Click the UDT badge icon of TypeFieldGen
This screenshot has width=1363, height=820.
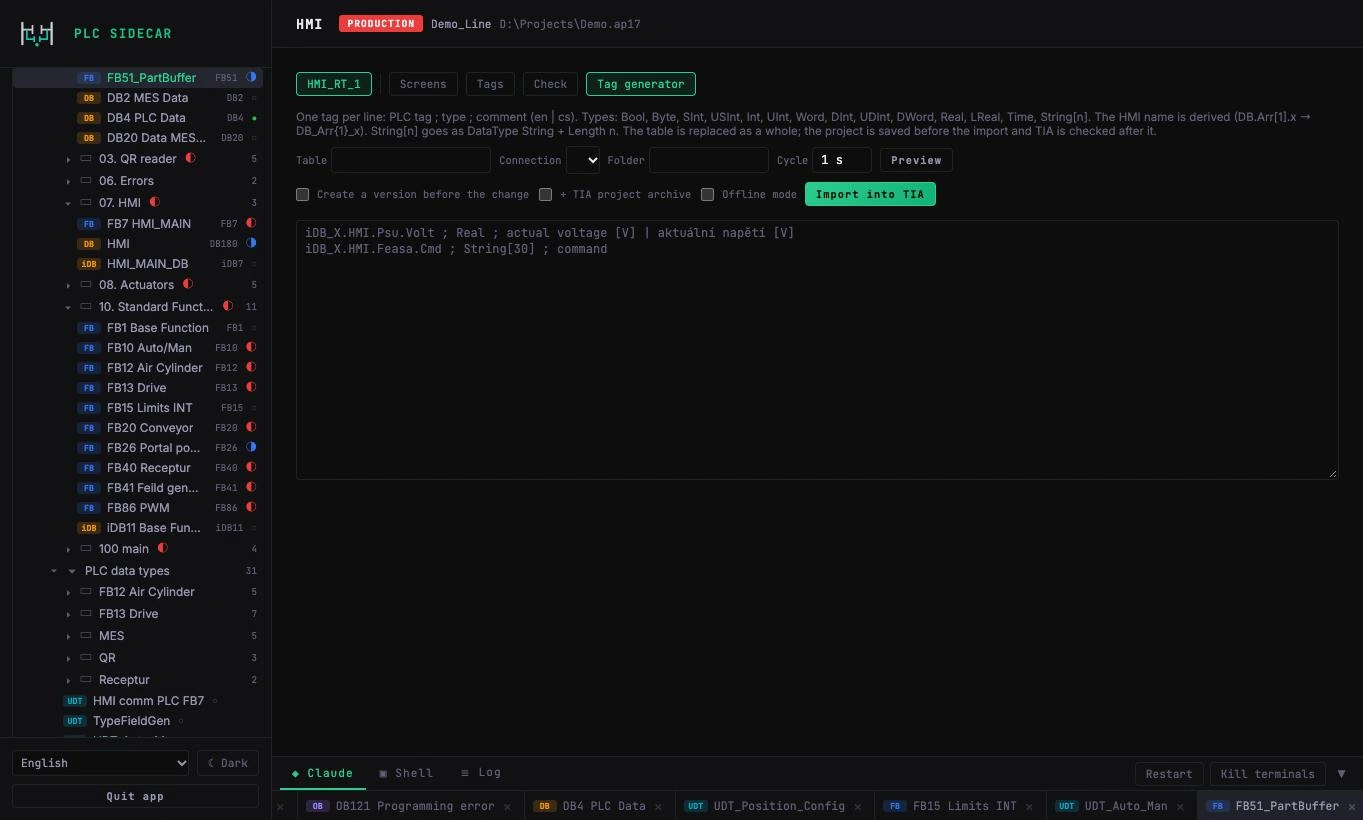pos(75,721)
